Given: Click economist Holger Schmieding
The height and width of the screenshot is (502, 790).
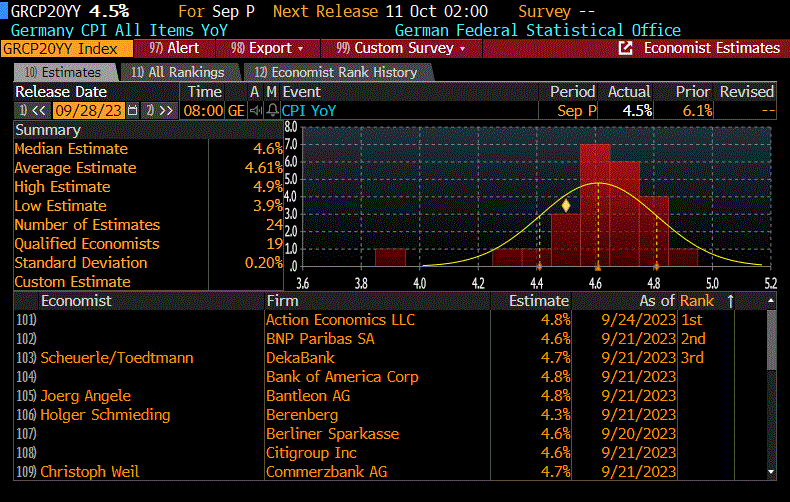Looking at the screenshot, I should (x=105, y=415).
